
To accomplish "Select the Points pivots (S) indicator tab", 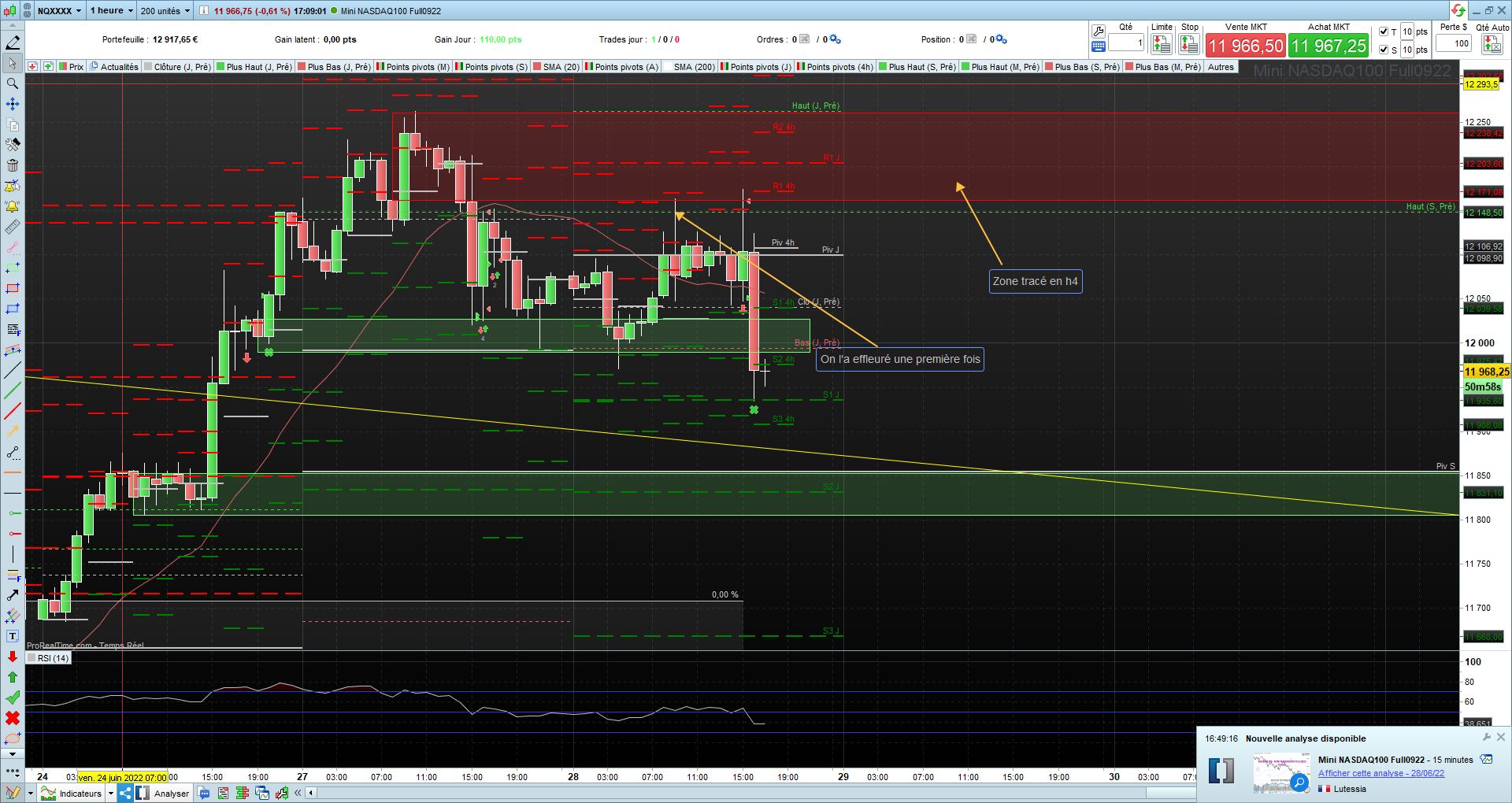I will (491, 67).
